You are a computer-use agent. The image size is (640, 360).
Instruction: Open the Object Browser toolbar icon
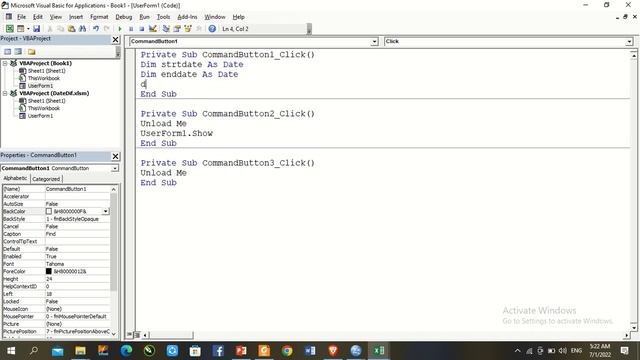click(x=188, y=29)
